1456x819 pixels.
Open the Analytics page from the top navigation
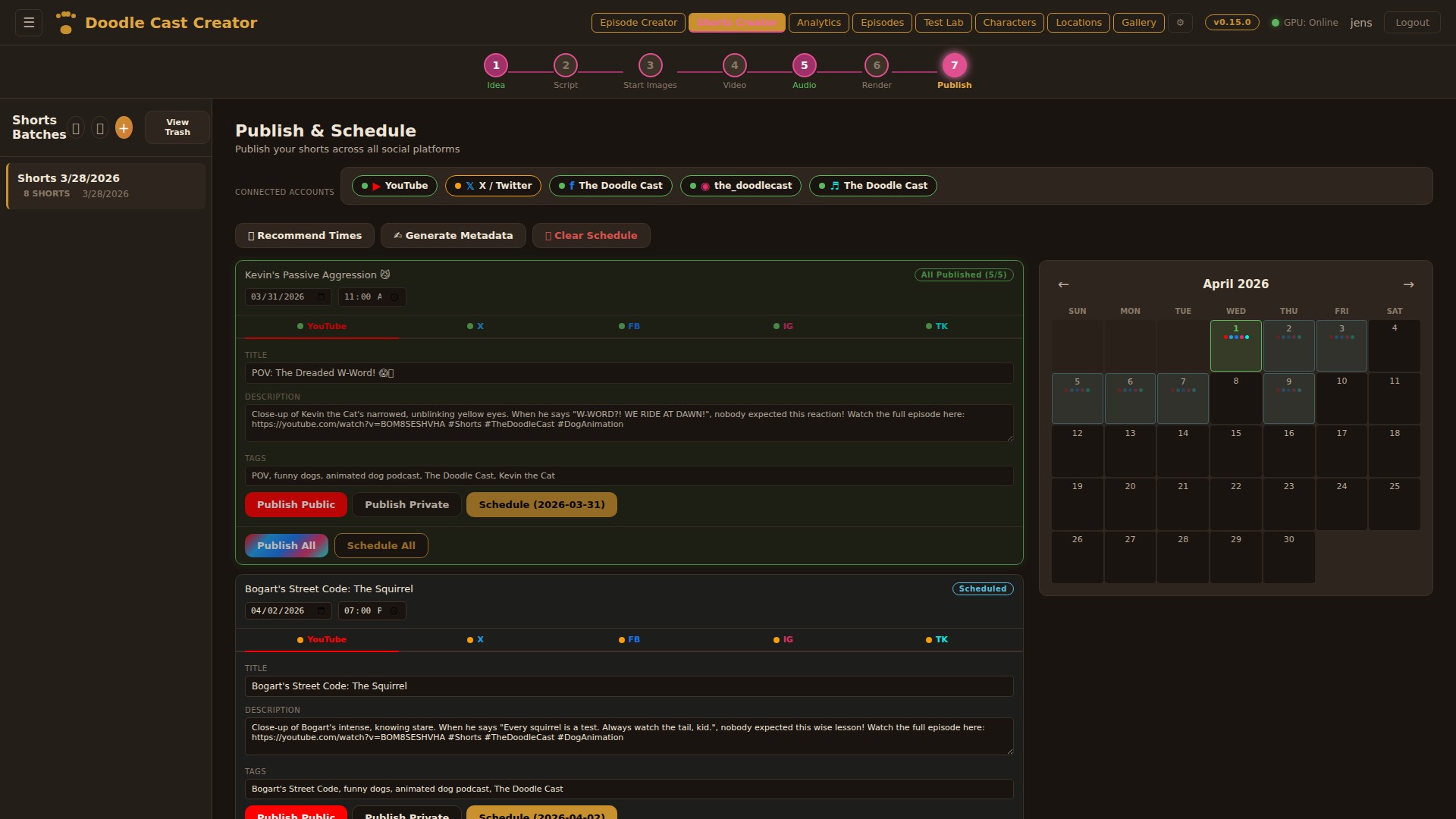(818, 22)
